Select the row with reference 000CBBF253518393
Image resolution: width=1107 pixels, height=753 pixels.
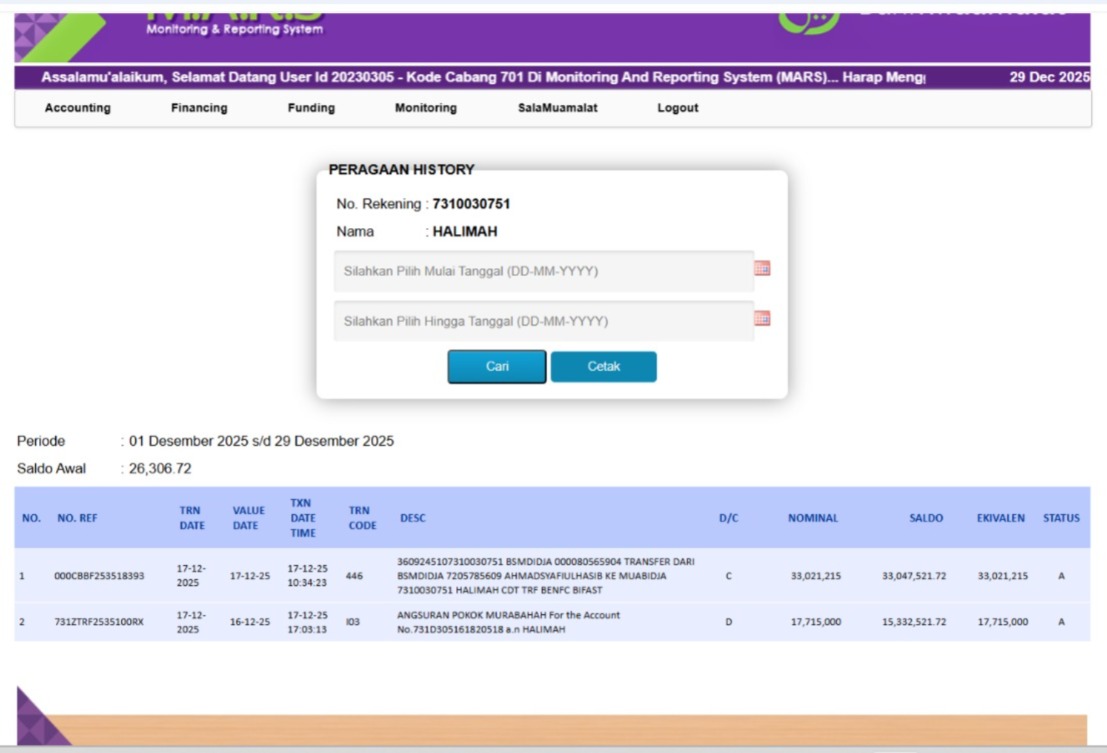pos(99,576)
